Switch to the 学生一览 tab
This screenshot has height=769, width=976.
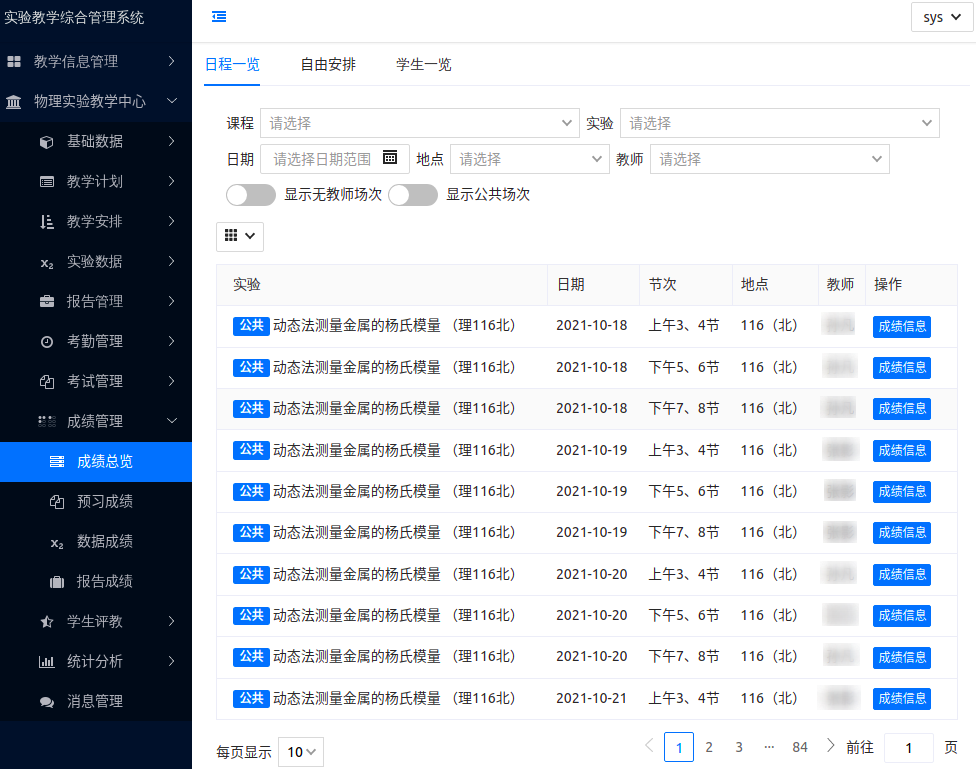tap(423, 65)
